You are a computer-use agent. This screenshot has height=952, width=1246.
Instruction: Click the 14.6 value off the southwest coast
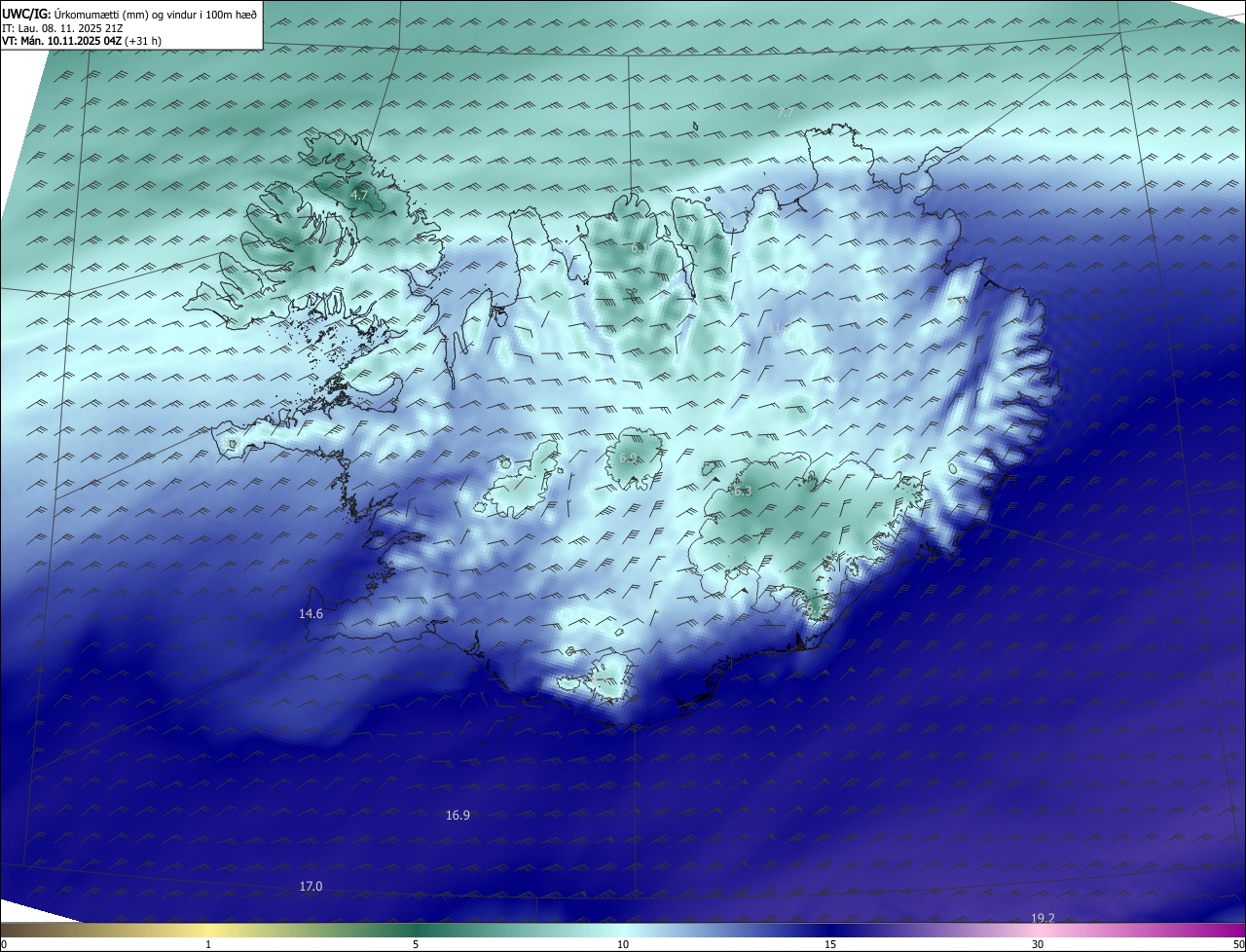coord(311,614)
